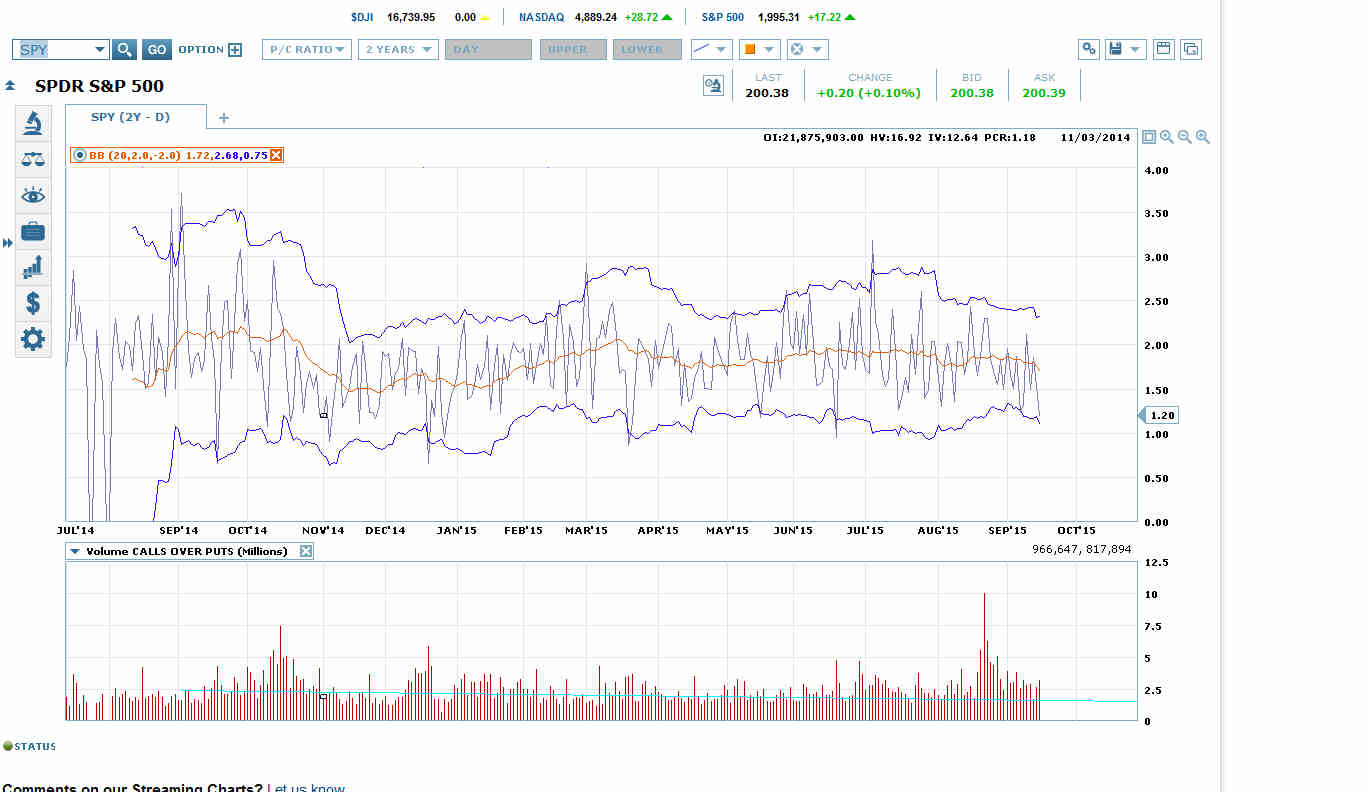Click the NASDAQ index quote

click(x=596, y=17)
